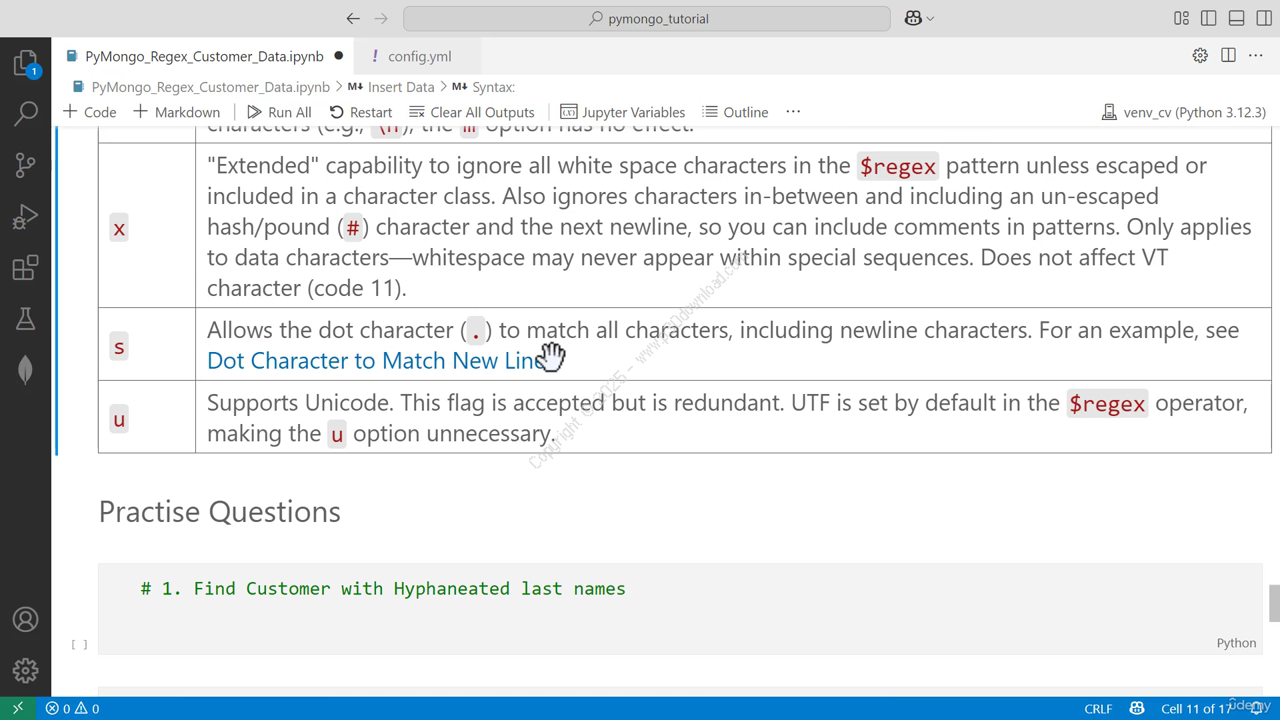Click the pymongo_tutorial command center search box

647,18
